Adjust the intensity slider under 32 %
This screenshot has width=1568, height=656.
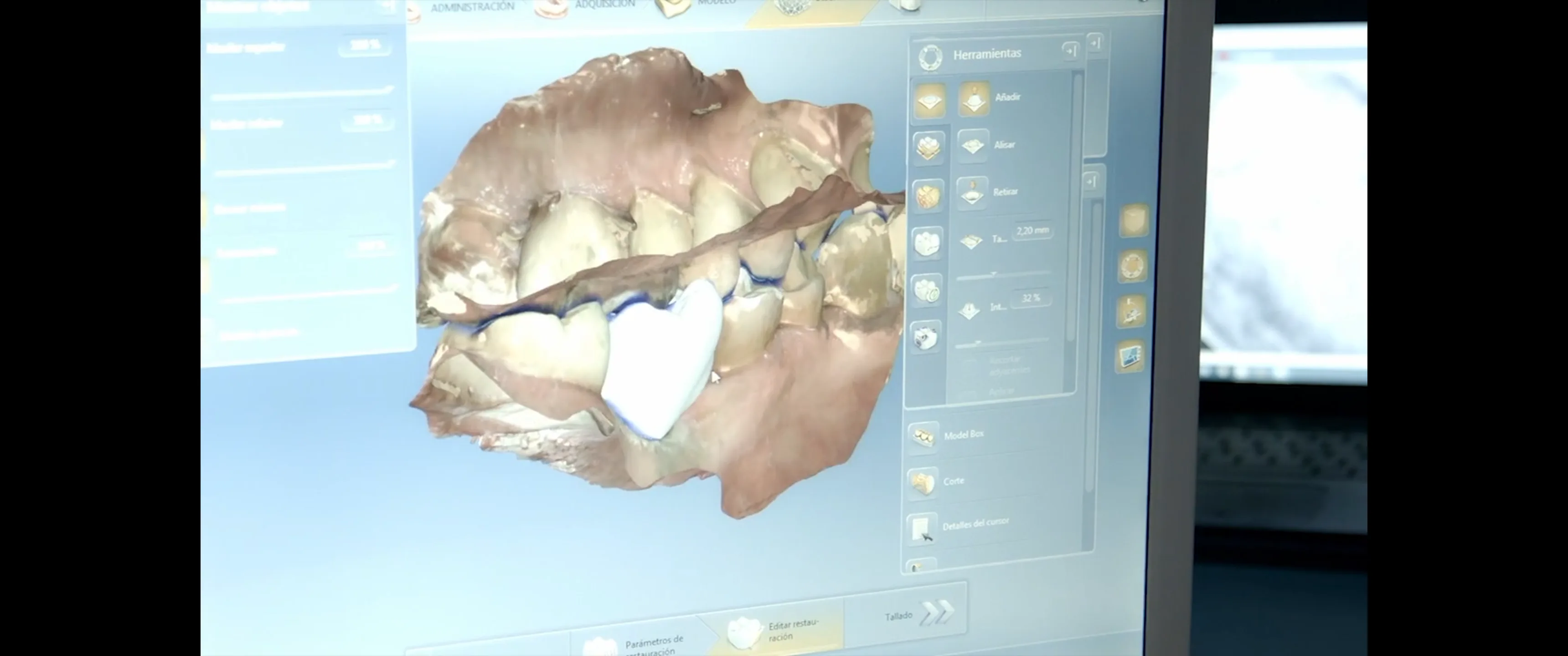1001,342
